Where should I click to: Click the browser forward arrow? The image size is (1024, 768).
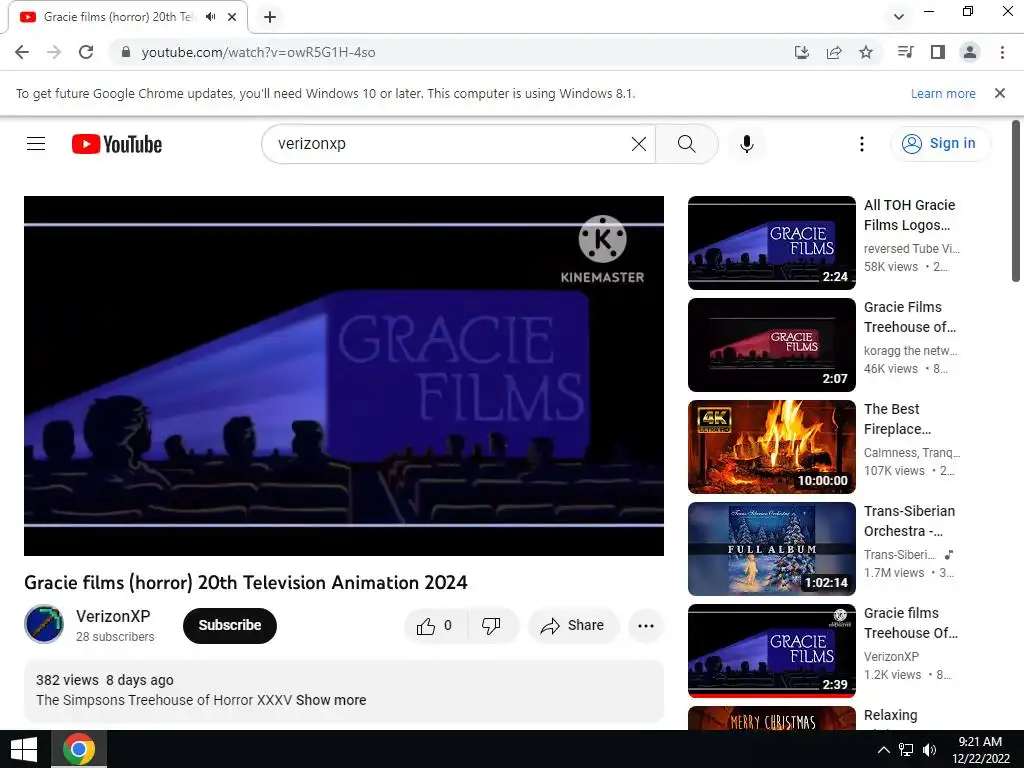(x=54, y=52)
